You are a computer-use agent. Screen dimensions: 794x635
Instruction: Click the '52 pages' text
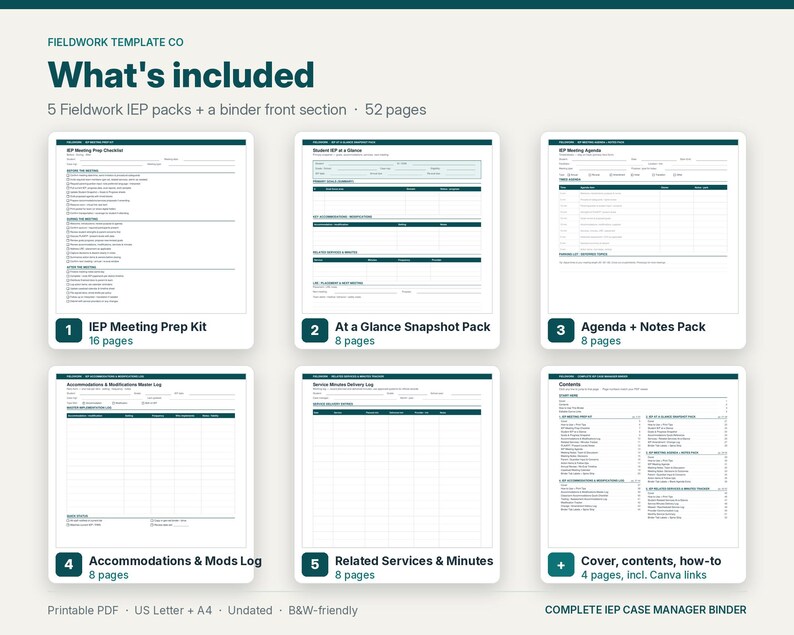pos(395,109)
